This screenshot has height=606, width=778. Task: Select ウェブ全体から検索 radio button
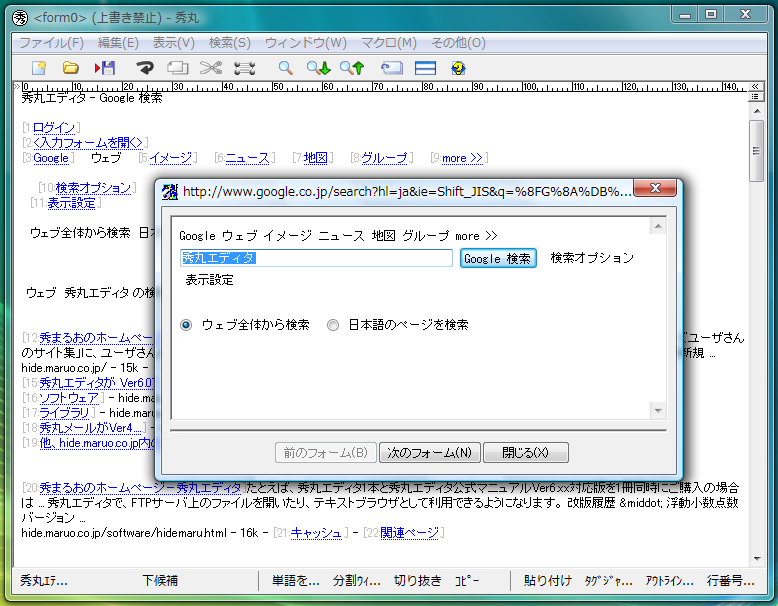(186, 325)
